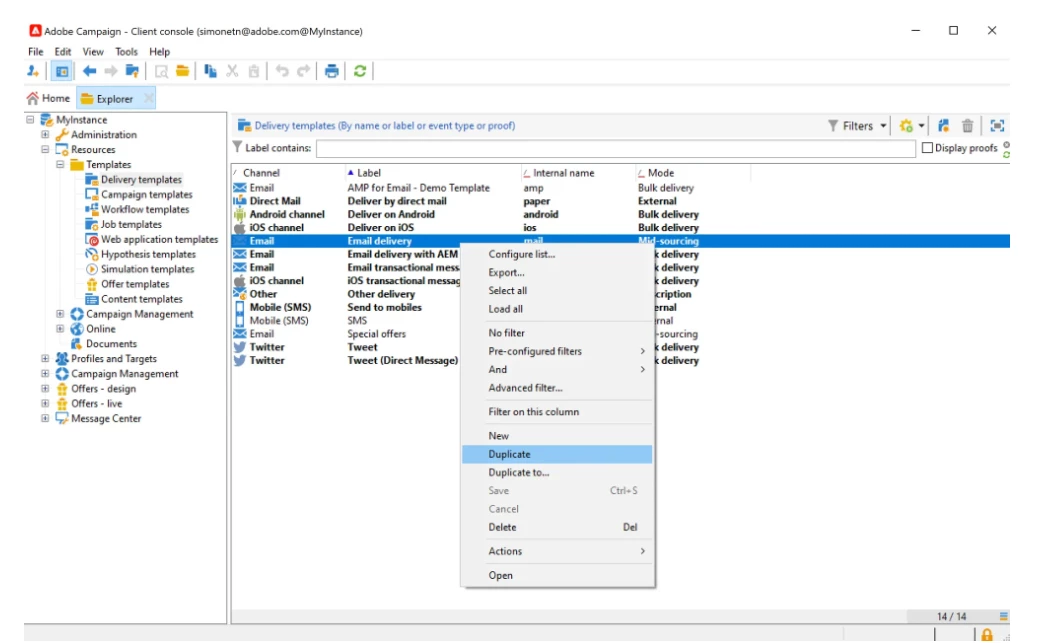The width and height of the screenshot is (1062, 643).
Task: Click the trash delete icon in list header
Action: pos(967,125)
